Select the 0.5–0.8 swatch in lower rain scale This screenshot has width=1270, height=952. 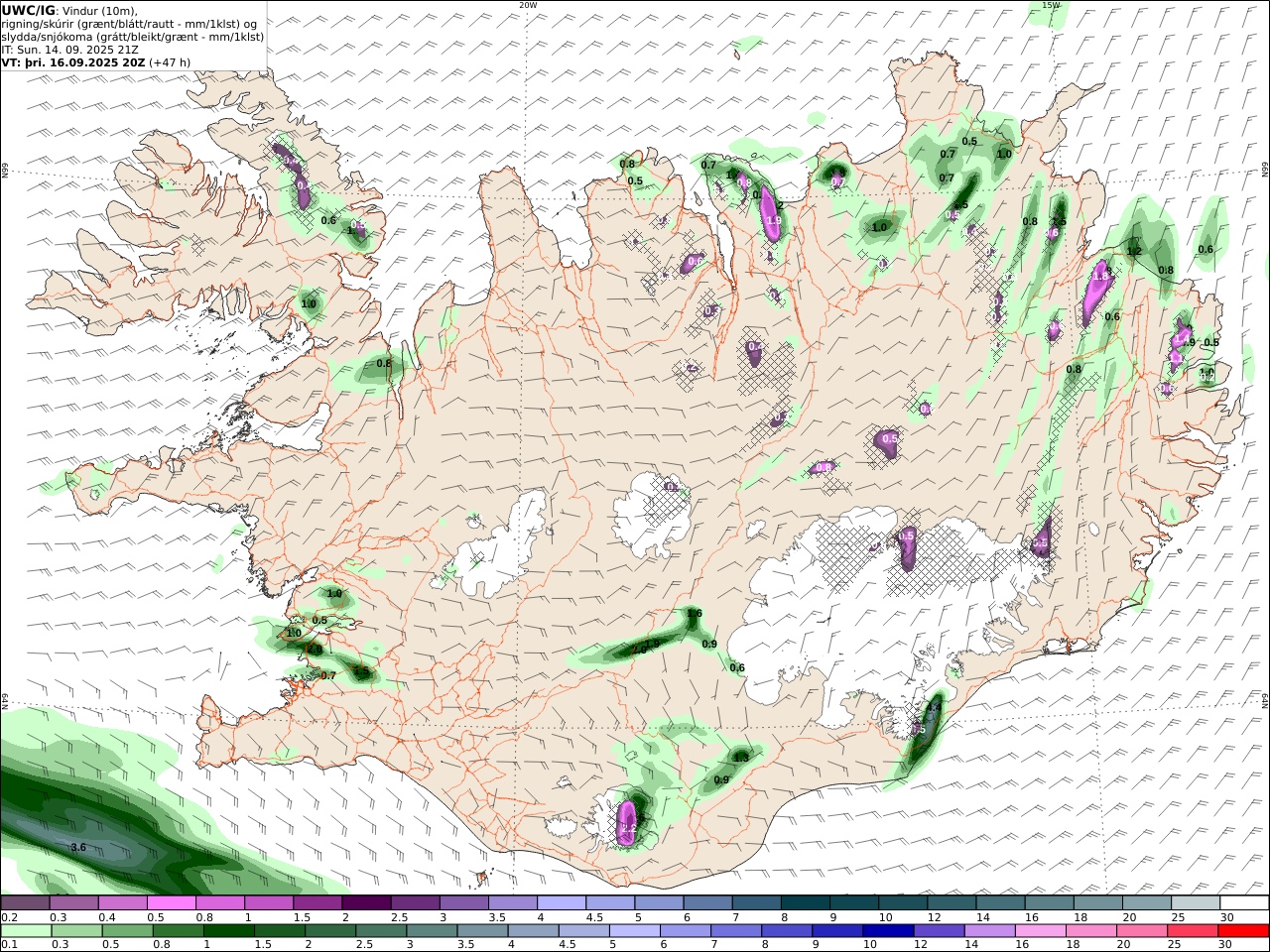click(x=128, y=931)
